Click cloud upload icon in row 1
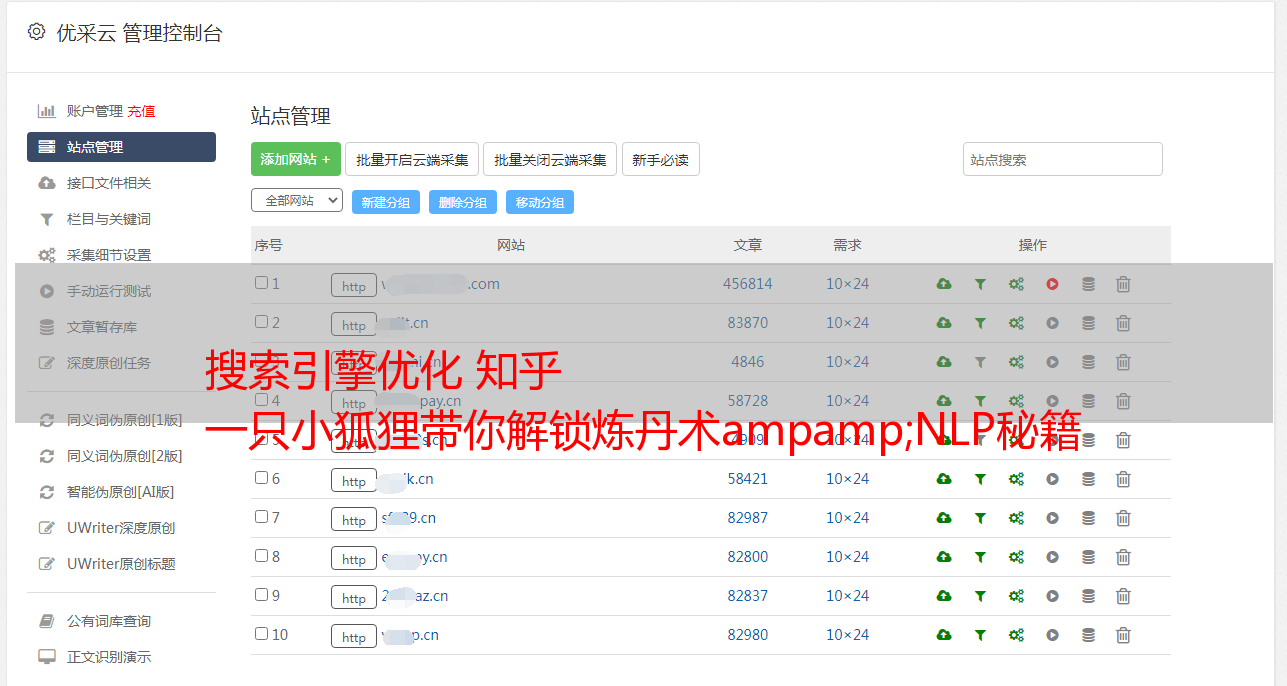Screen dimensions: 1287x686 pyautogui.click(x=944, y=284)
